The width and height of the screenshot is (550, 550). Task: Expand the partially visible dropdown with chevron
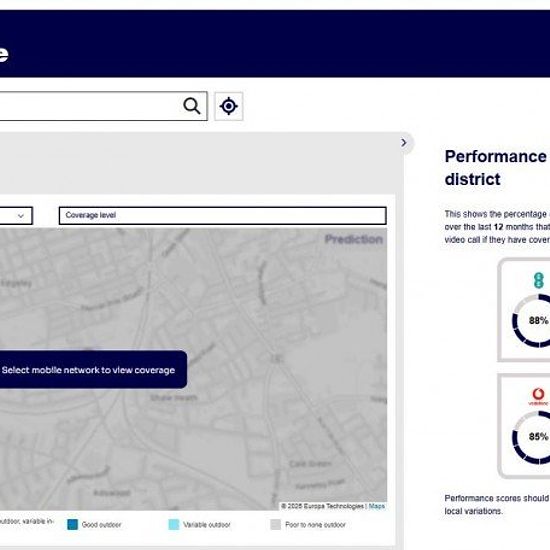click(16, 215)
